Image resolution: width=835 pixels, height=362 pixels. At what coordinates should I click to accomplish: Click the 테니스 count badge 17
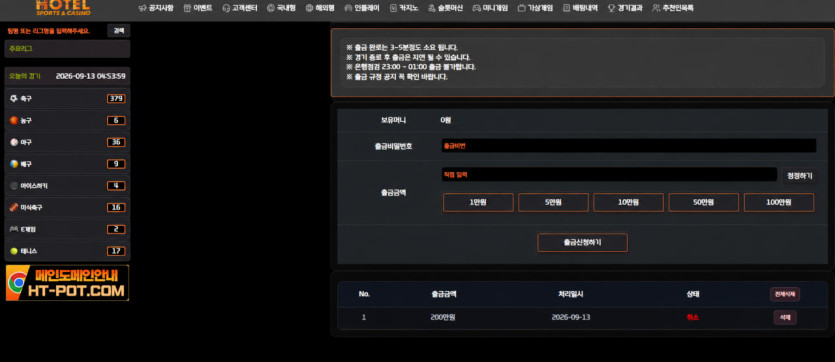point(116,251)
